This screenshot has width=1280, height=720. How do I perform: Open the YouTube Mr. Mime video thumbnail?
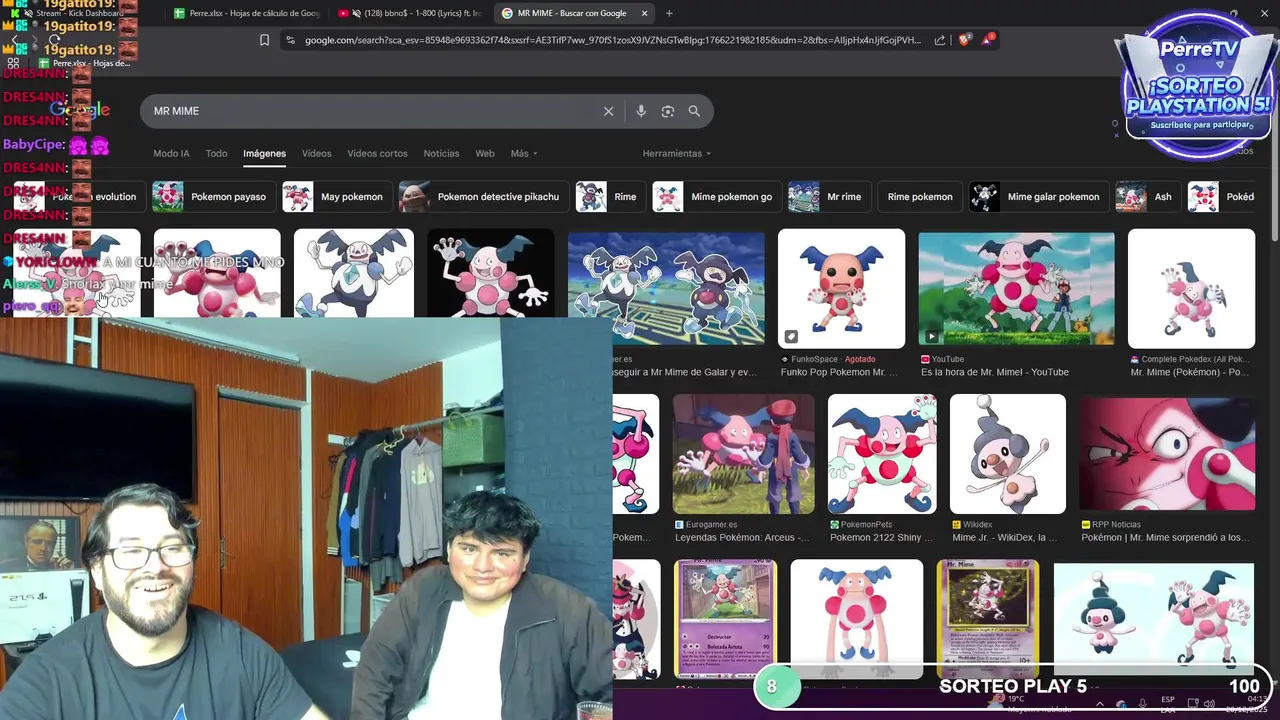(1016, 288)
